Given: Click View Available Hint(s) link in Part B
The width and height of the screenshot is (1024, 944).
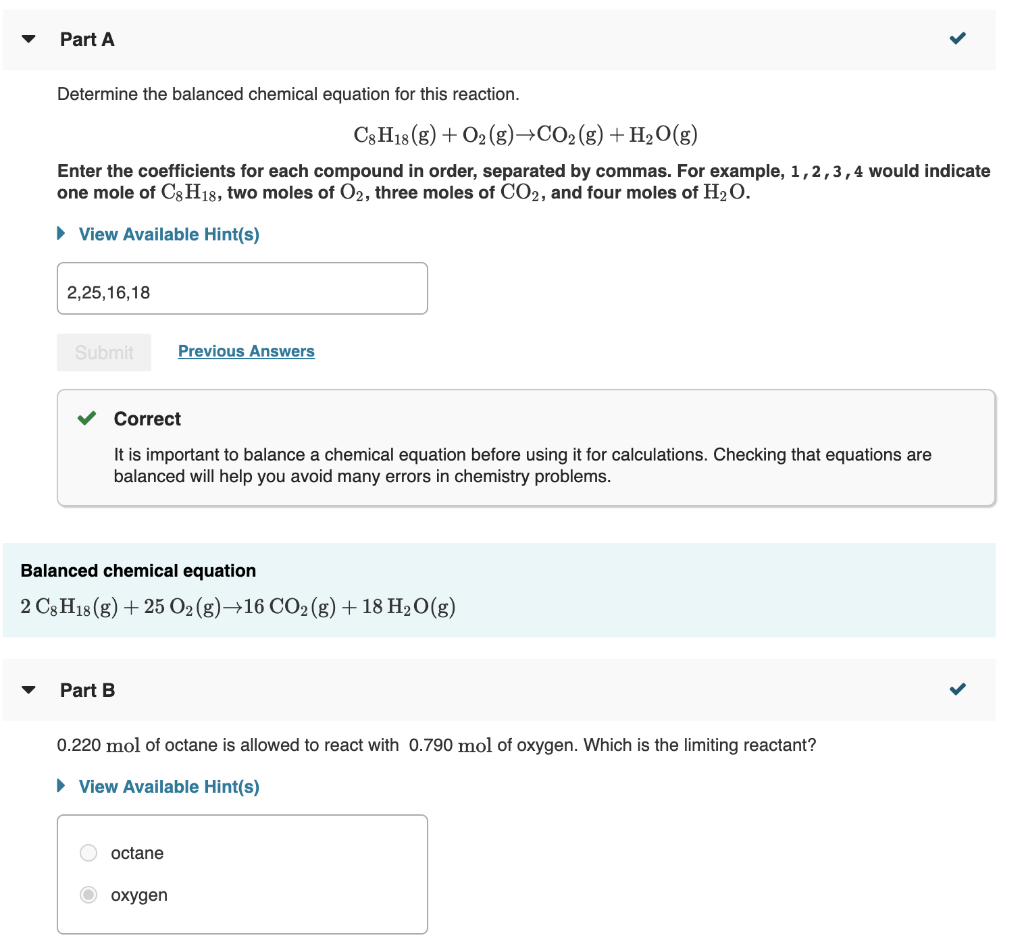Looking at the screenshot, I should click(x=168, y=786).
